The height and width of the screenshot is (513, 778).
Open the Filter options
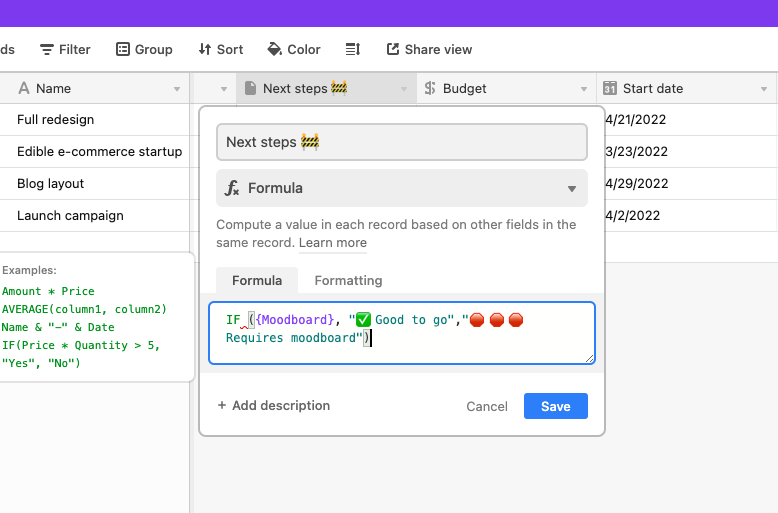65,50
